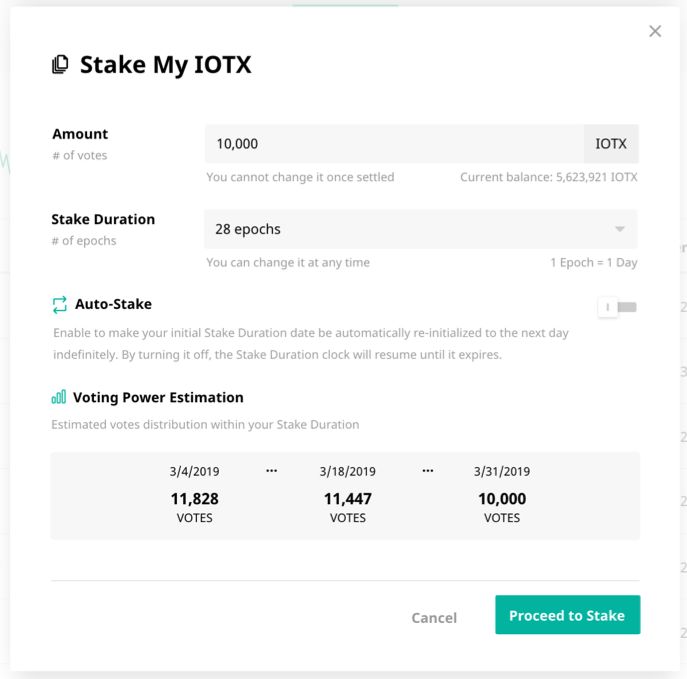Select the 3/18/2019 votes estimate of 11,447
Viewport: 687px width, 679px height.
348,499
